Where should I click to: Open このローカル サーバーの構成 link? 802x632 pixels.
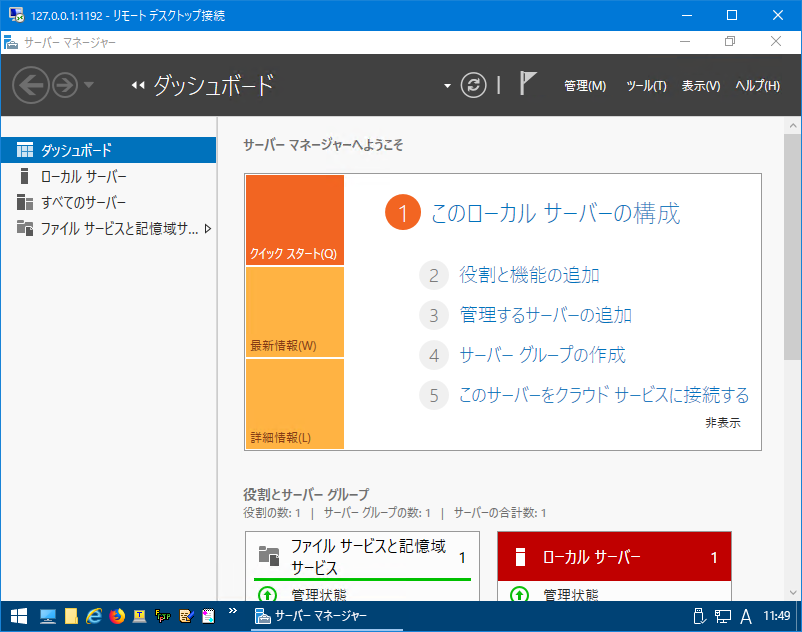555,213
